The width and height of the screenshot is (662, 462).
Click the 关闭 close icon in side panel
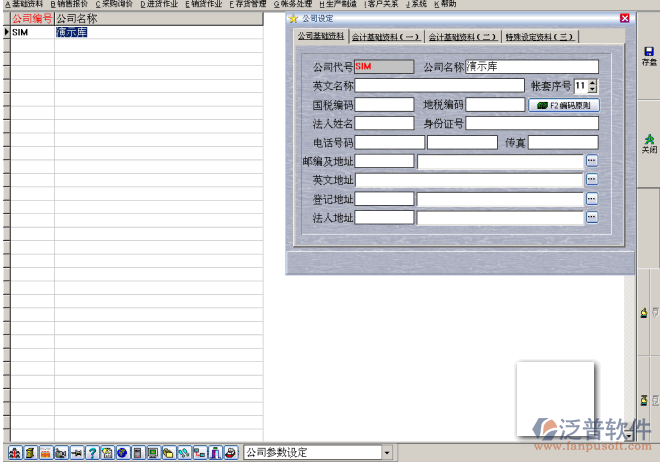pyautogui.click(x=648, y=143)
